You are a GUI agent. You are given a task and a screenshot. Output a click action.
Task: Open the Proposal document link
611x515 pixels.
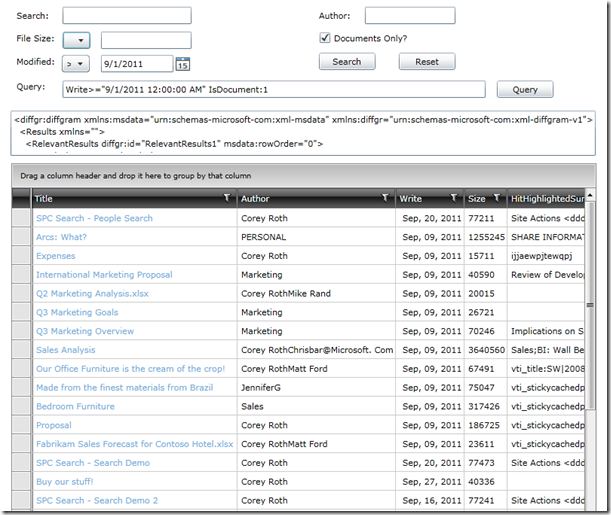[54, 425]
